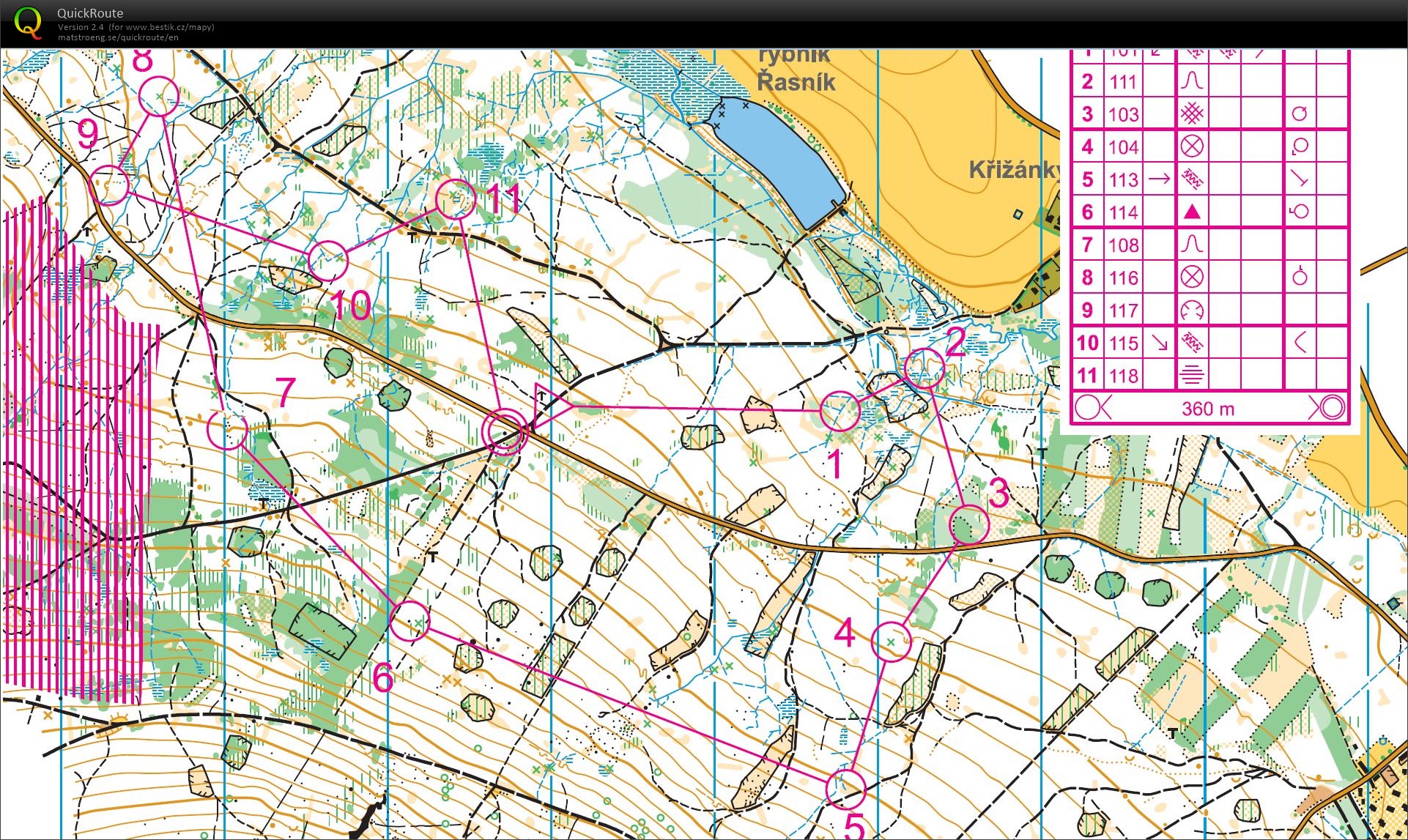Click control circle number 3
The height and width of the screenshot is (840, 1408).
tap(969, 524)
